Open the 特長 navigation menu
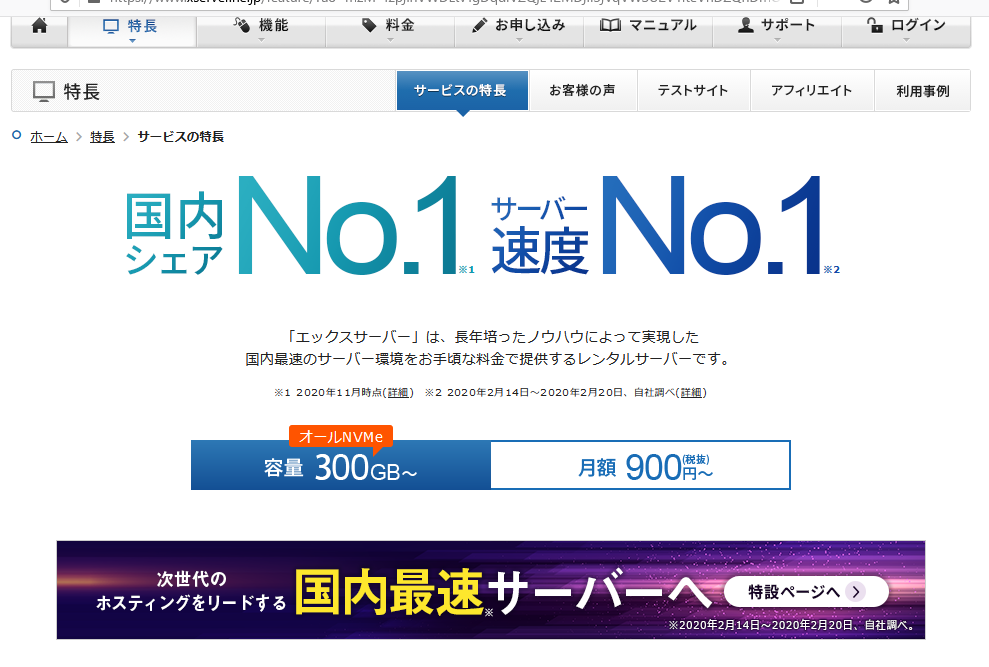The image size is (989, 667). tap(132, 31)
